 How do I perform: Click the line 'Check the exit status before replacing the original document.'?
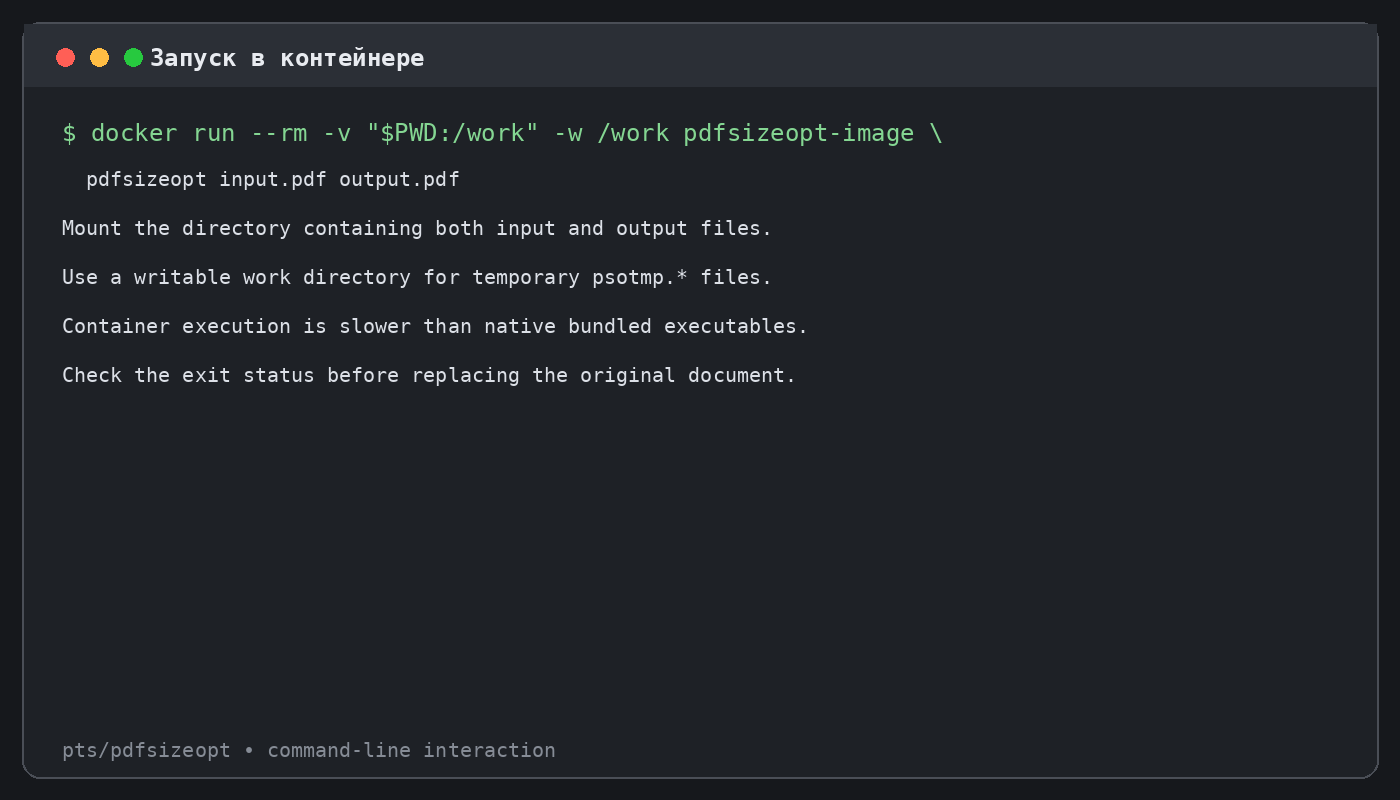click(x=429, y=375)
